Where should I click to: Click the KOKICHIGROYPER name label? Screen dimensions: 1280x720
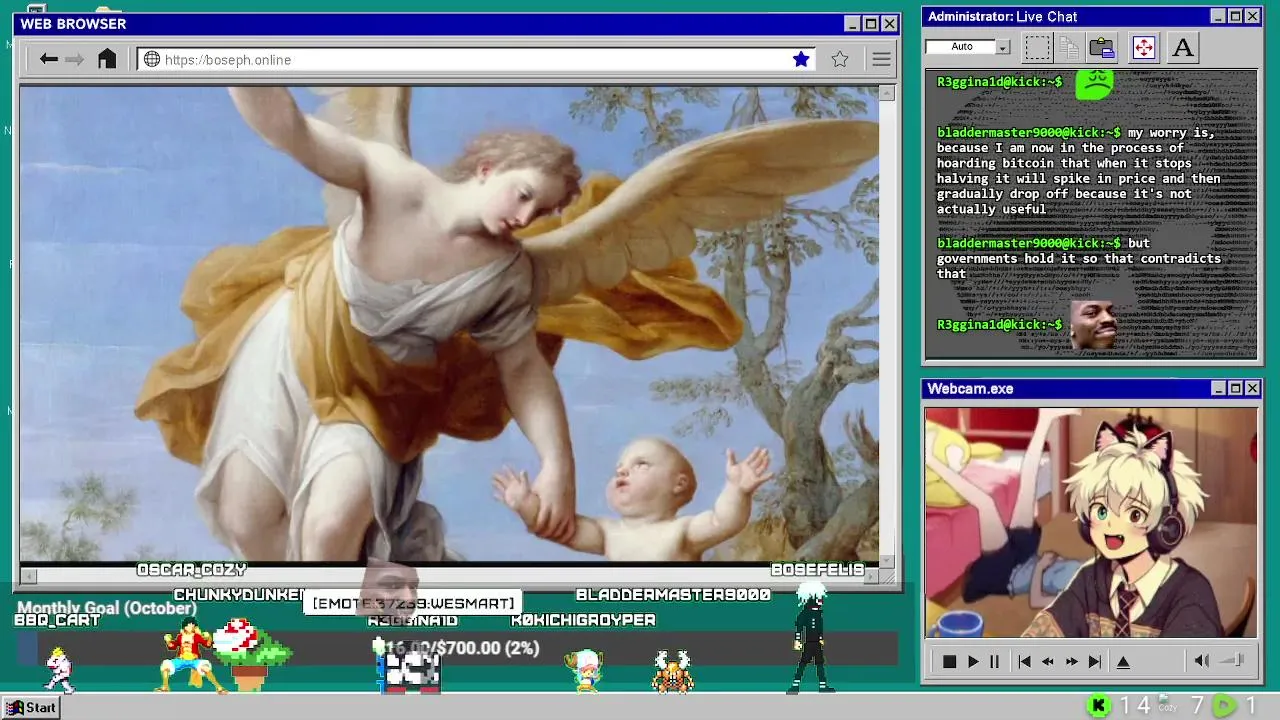(x=583, y=620)
